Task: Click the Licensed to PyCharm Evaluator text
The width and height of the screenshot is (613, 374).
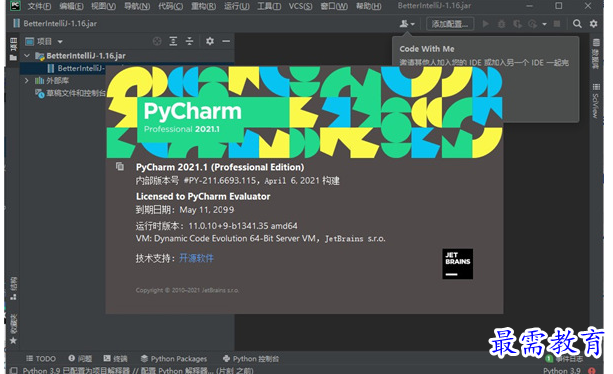Action: [203, 196]
